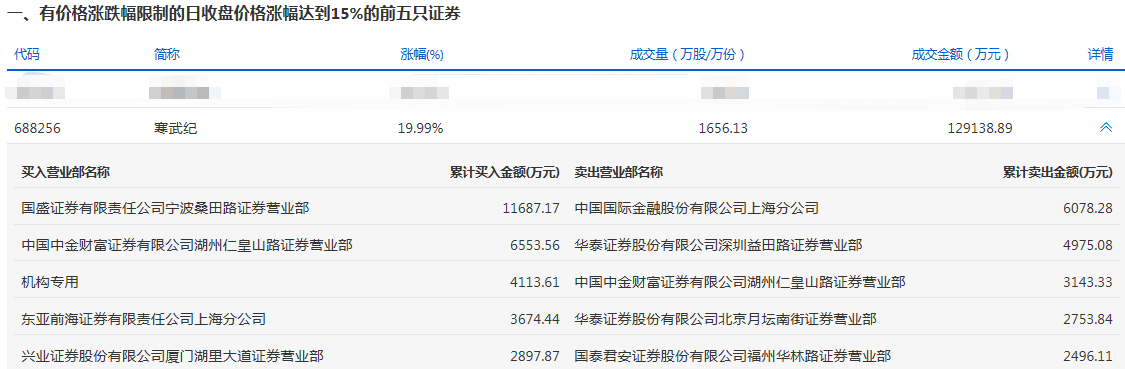Click the 代码 column header
The width and height of the screenshot is (1125, 369).
(27, 54)
